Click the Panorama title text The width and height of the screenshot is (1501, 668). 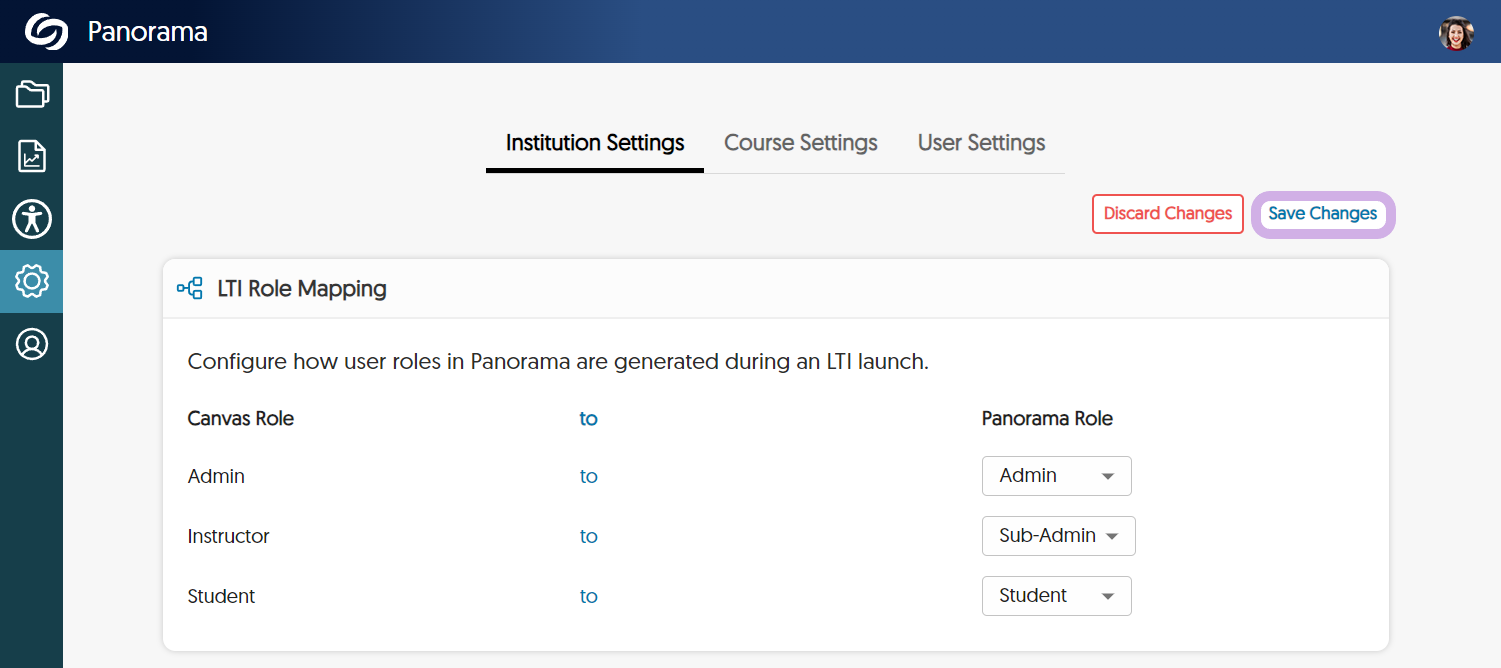pyautogui.click(x=148, y=32)
